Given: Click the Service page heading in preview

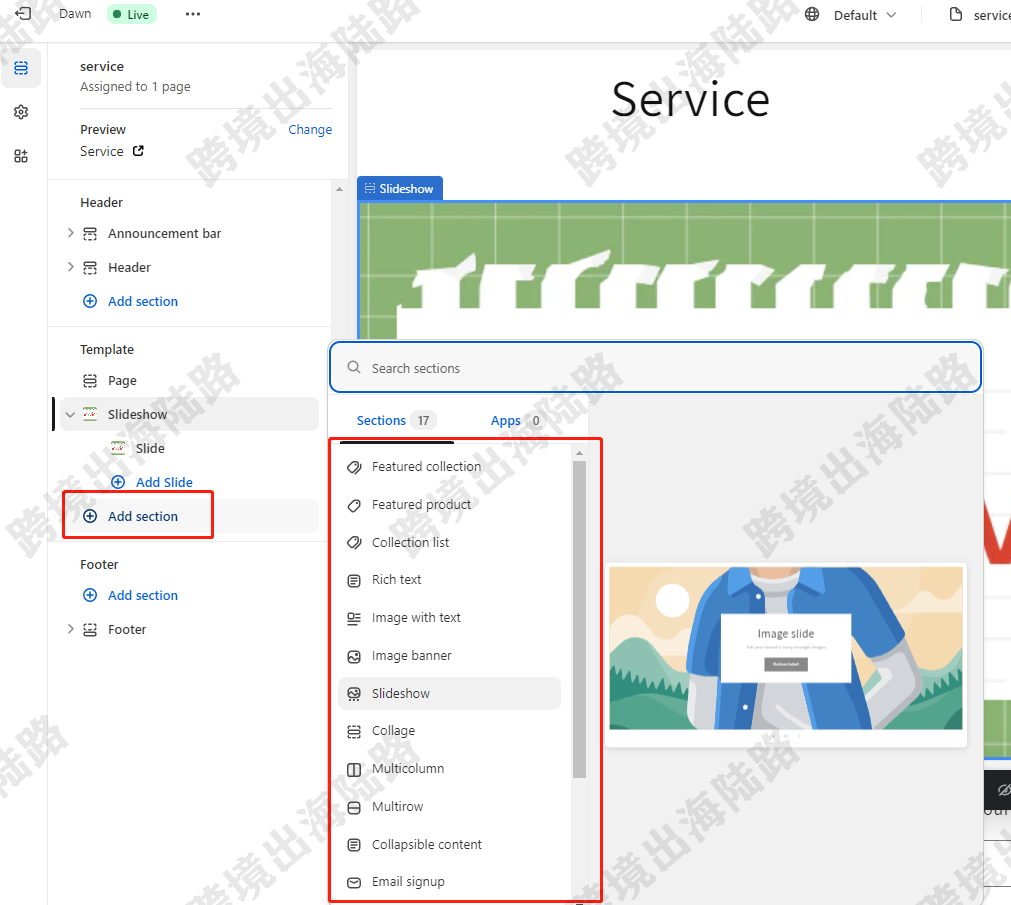Looking at the screenshot, I should tap(690, 100).
